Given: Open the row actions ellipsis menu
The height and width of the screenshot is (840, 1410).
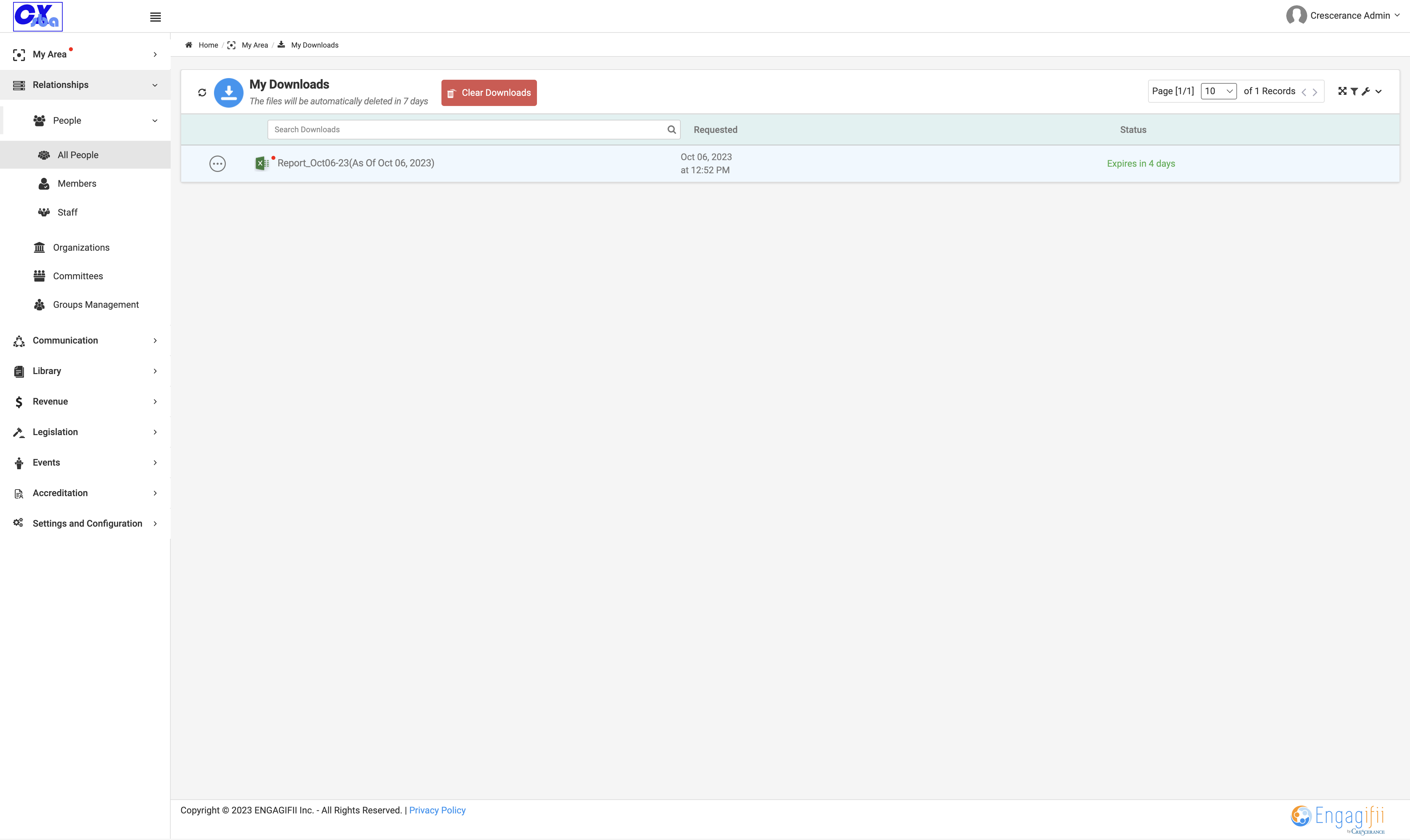Looking at the screenshot, I should pyautogui.click(x=217, y=164).
